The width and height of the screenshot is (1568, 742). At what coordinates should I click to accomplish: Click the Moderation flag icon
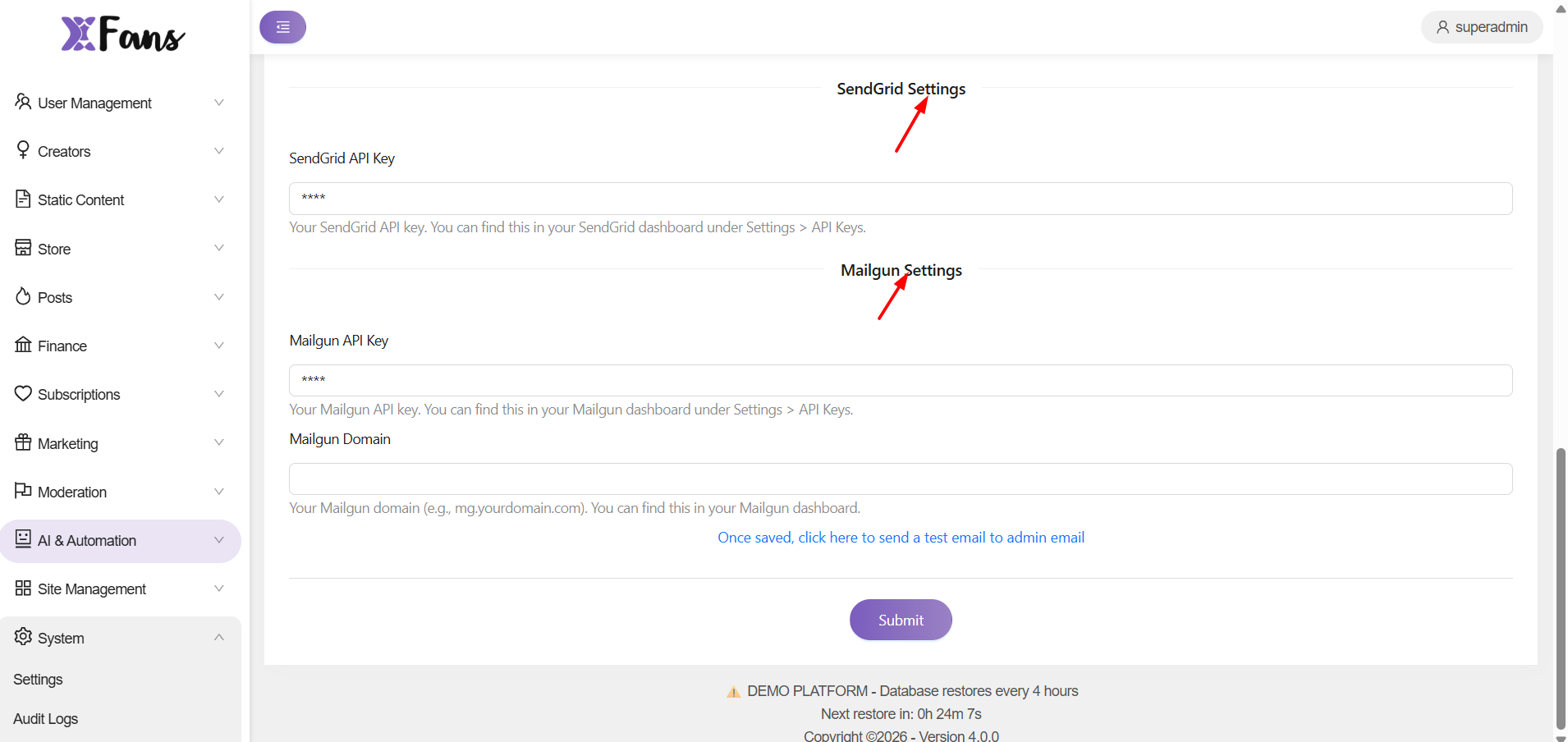(23, 491)
